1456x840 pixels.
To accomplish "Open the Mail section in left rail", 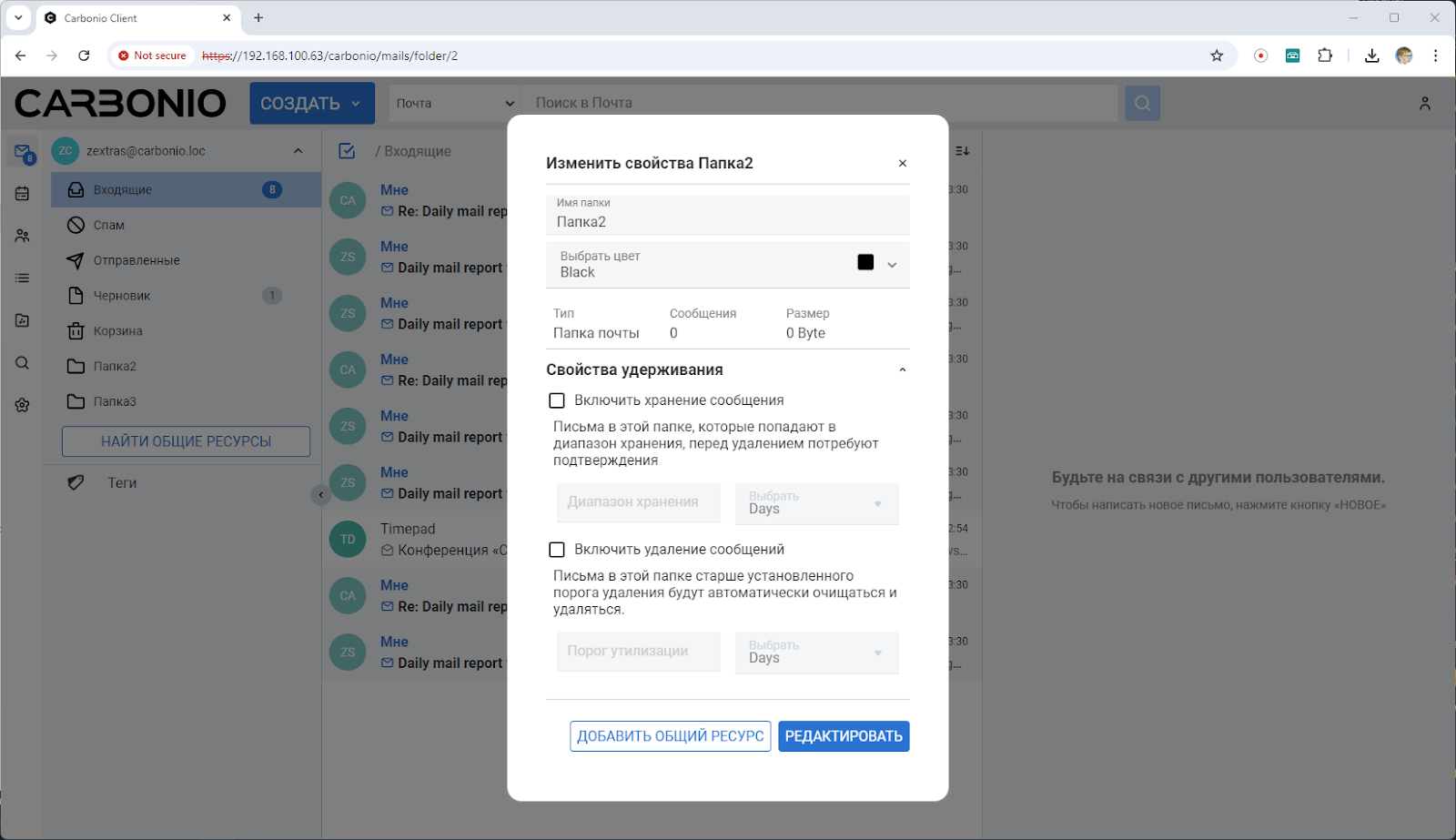I will 23,152.
